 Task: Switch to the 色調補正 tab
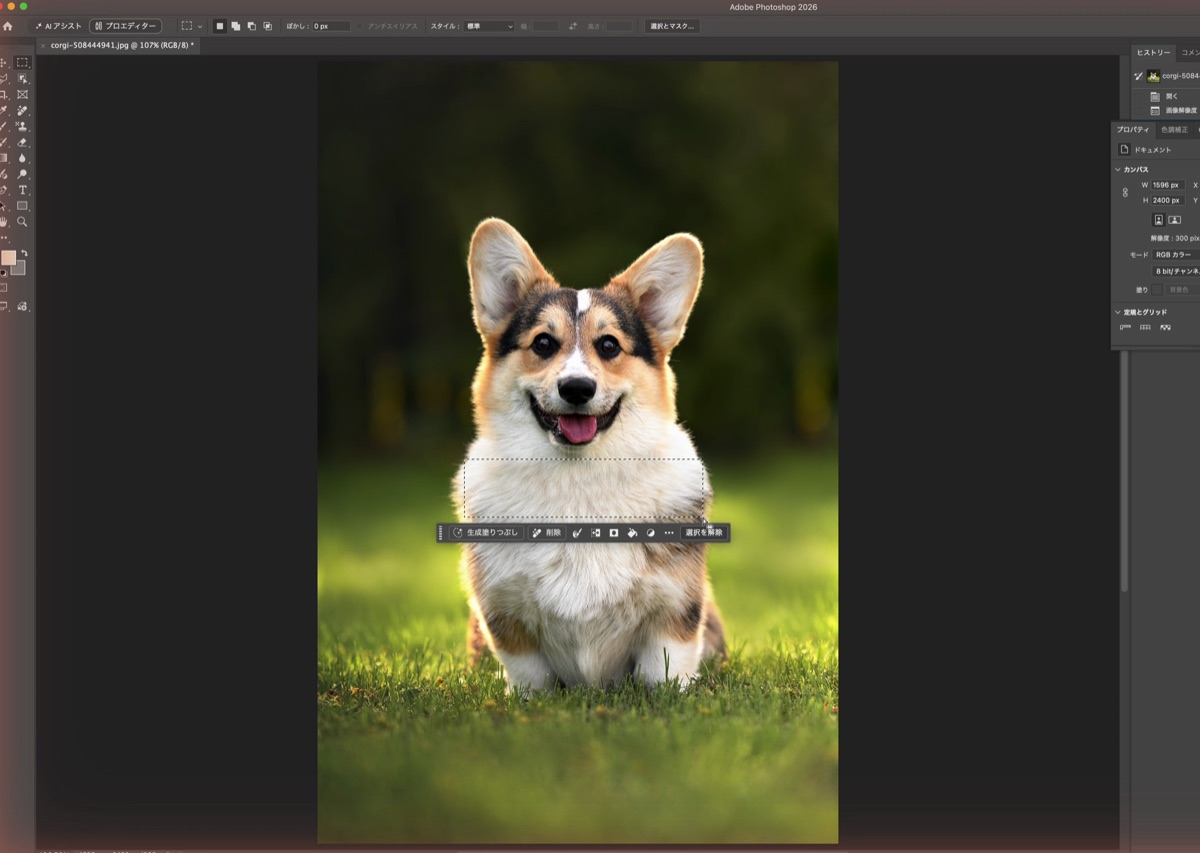click(x=1174, y=130)
